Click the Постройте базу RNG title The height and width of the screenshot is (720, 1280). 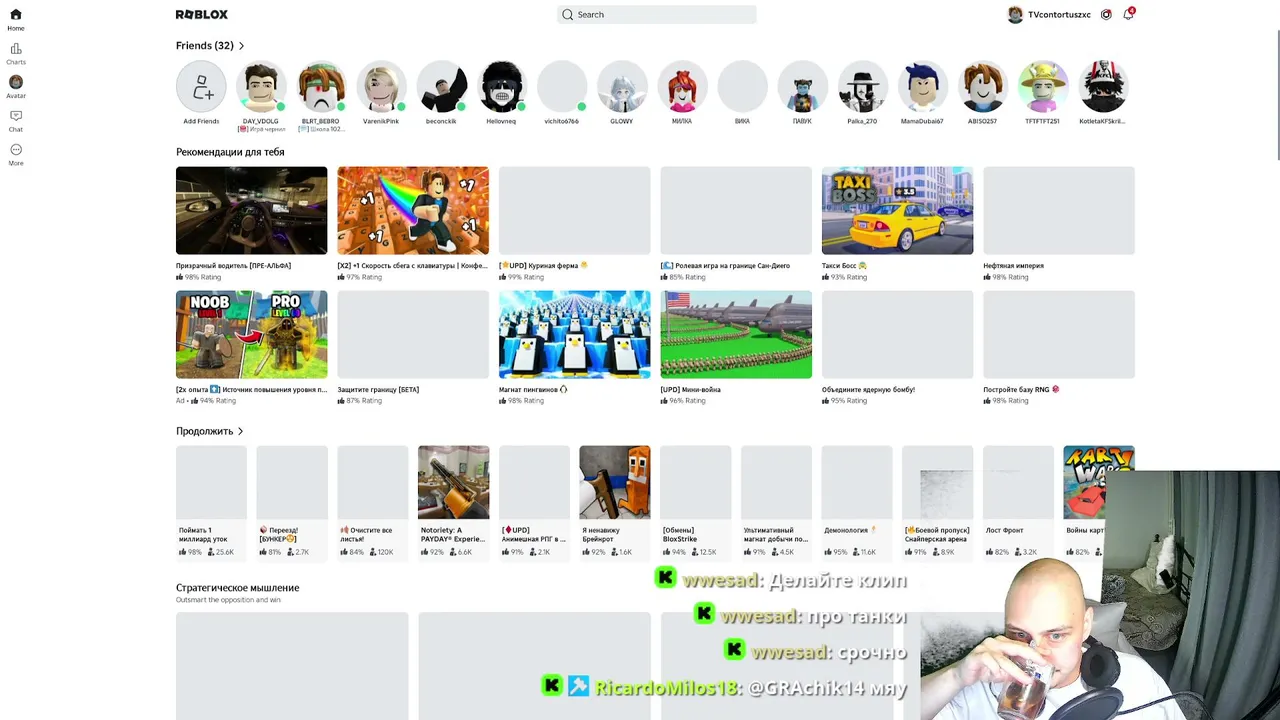(x=1021, y=390)
